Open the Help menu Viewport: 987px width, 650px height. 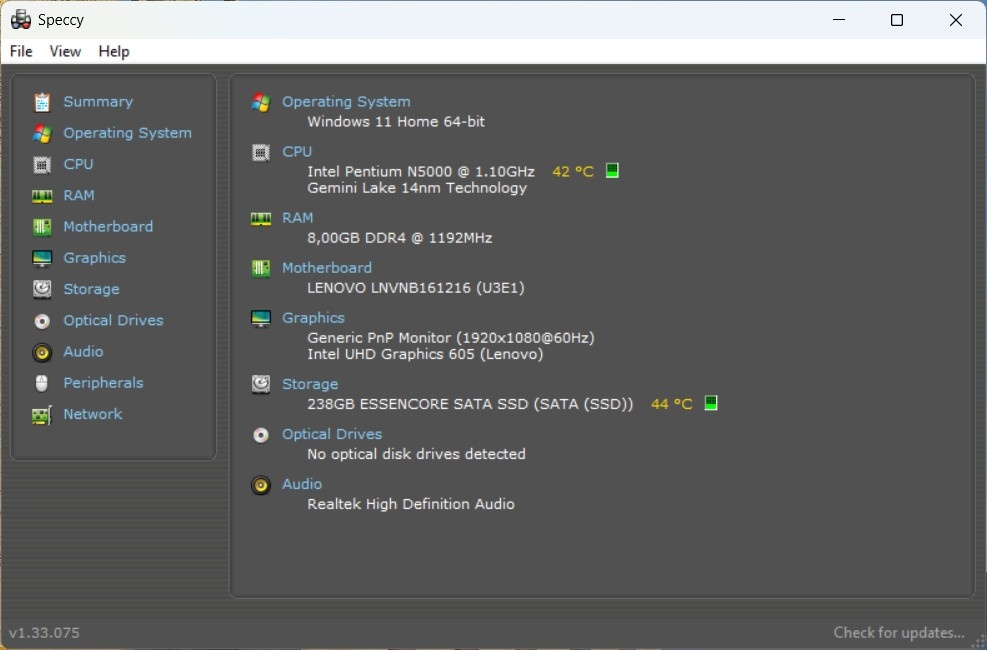point(113,51)
